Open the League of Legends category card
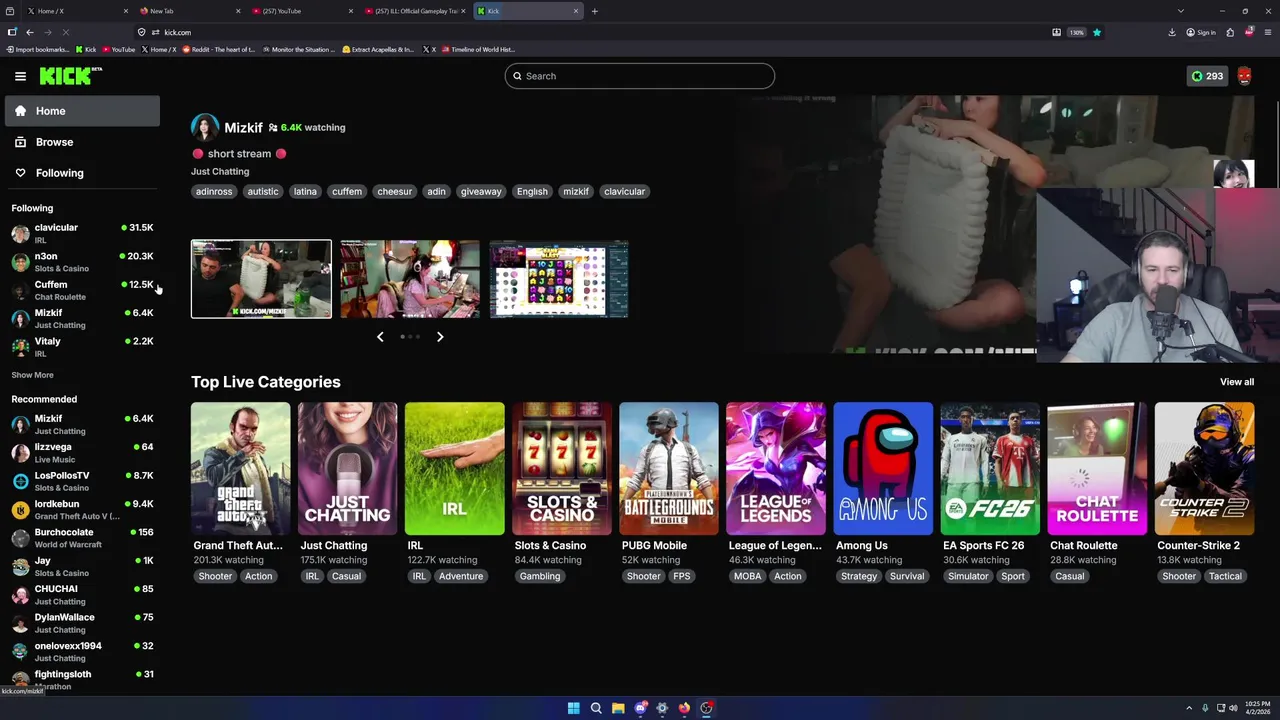1280x720 pixels. 776,468
